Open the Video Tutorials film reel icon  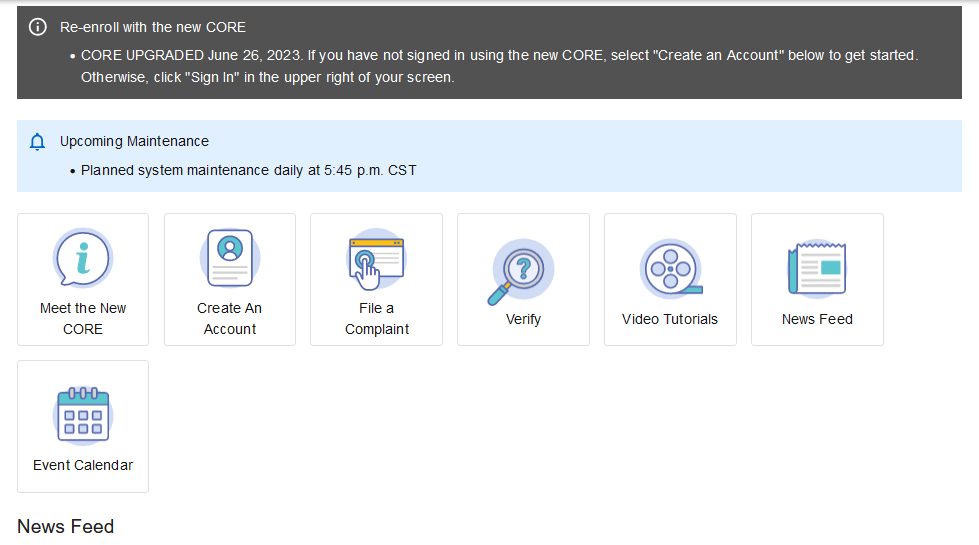(670, 268)
